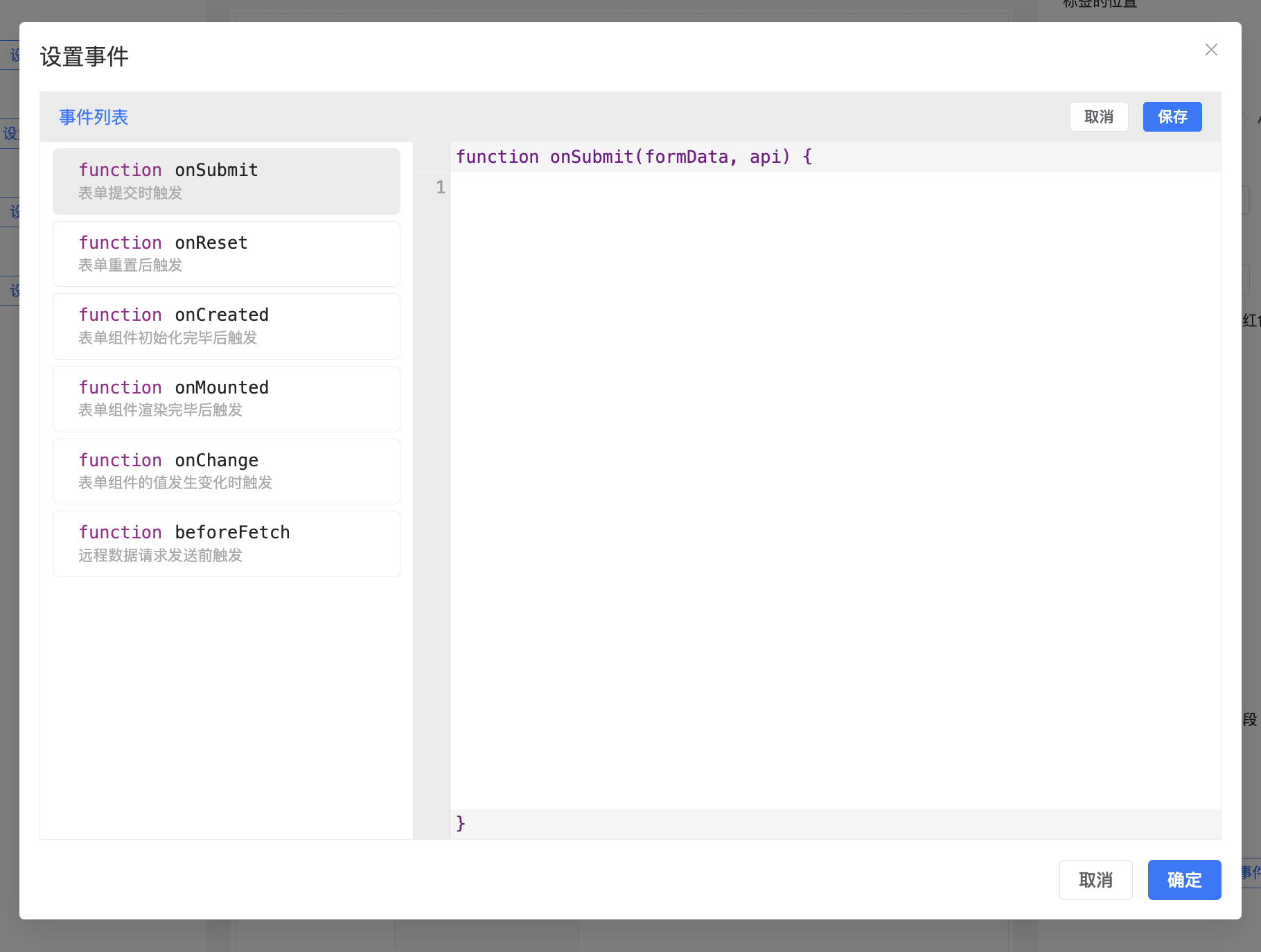Click the 表单重置后触发 description text
Viewport: 1261px width, 952px height.
pyautogui.click(x=130, y=265)
